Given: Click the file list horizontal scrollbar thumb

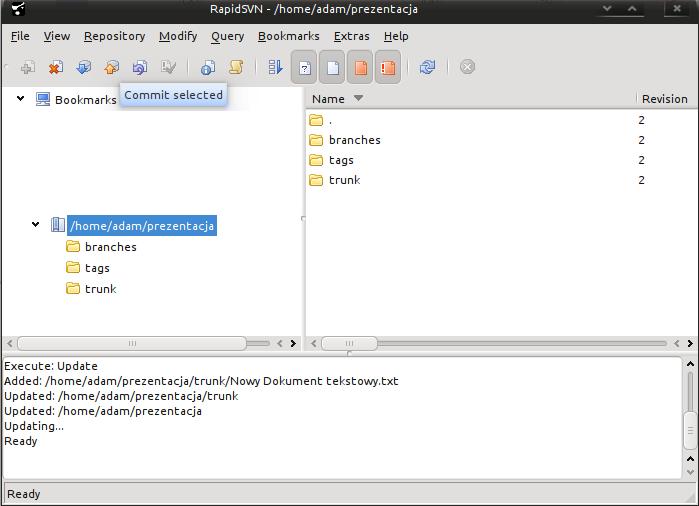Looking at the screenshot, I should (350, 343).
